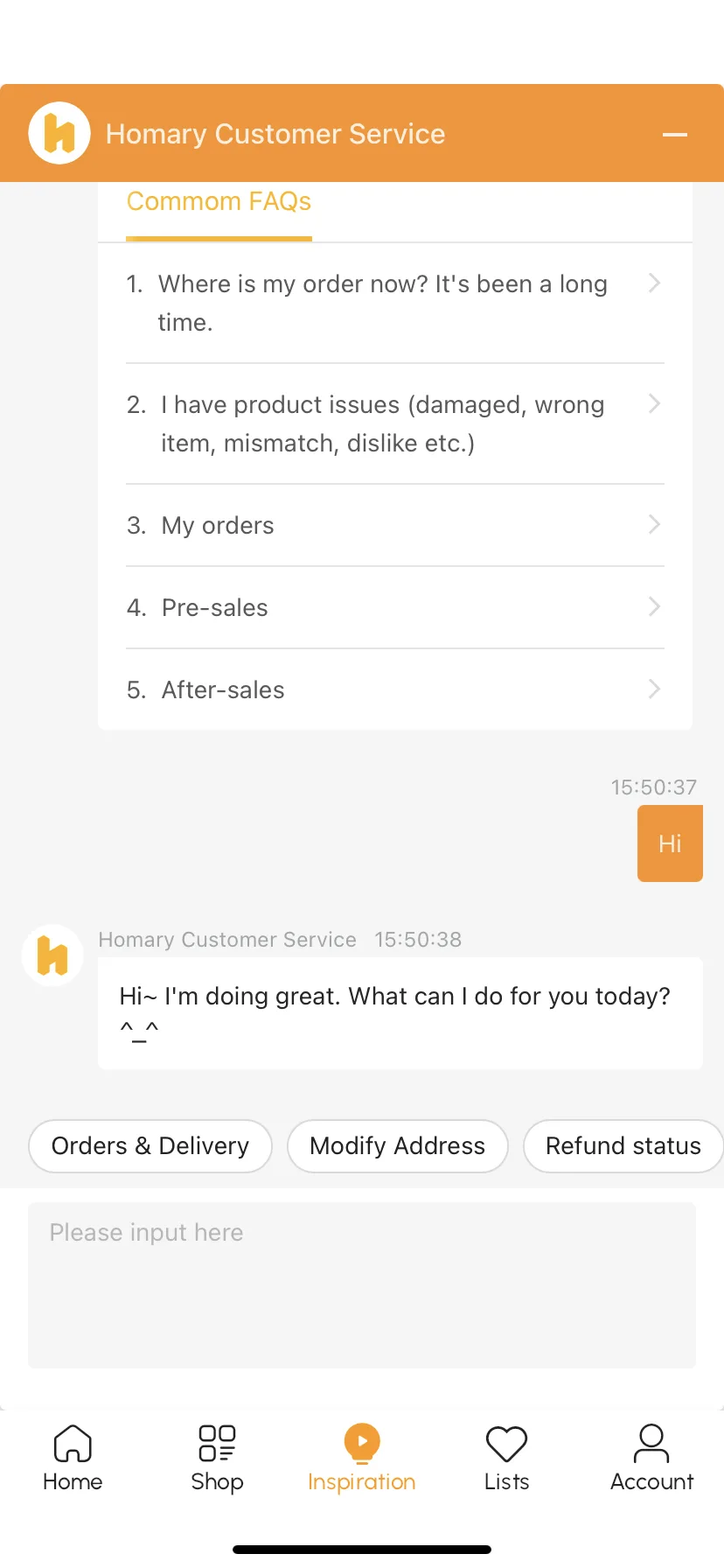This screenshot has width=724, height=1568.
Task: Open the Pre-sales FAQ entry
Action: click(x=395, y=607)
